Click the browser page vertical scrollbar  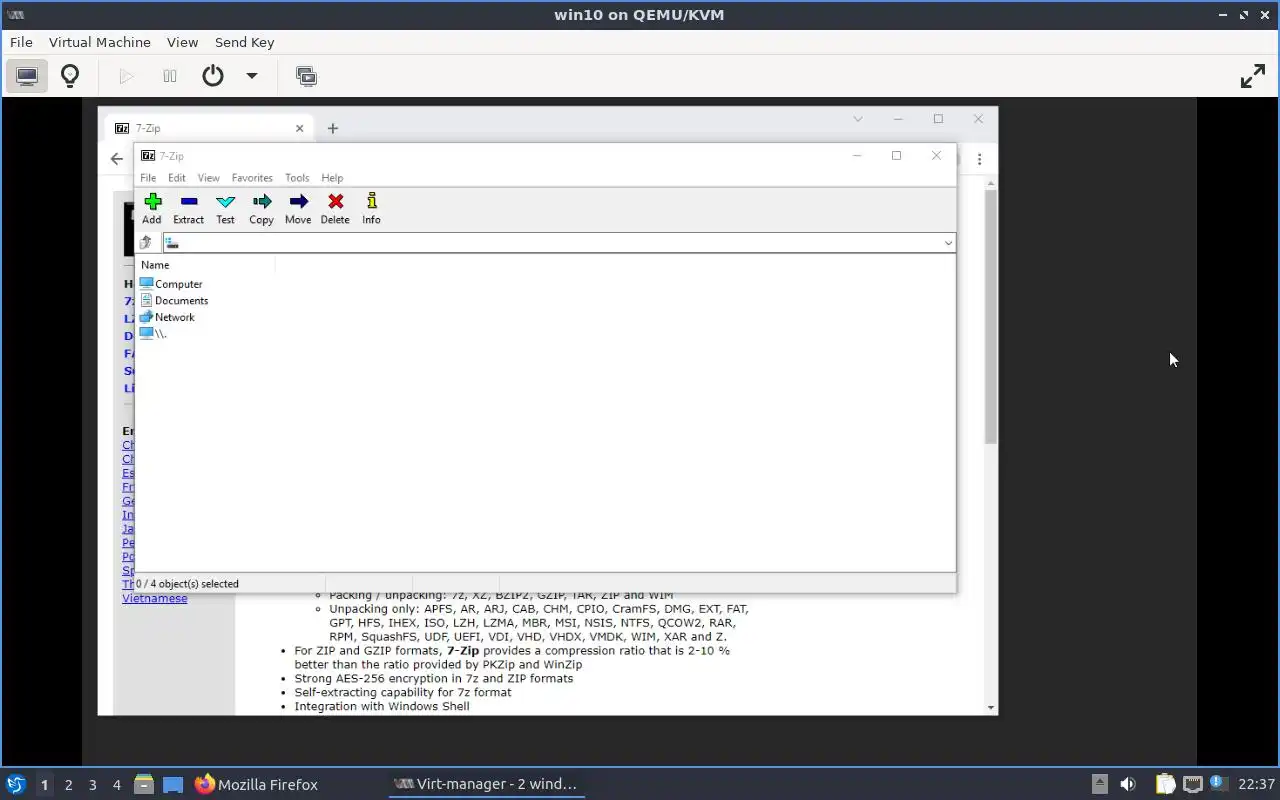pos(991,315)
